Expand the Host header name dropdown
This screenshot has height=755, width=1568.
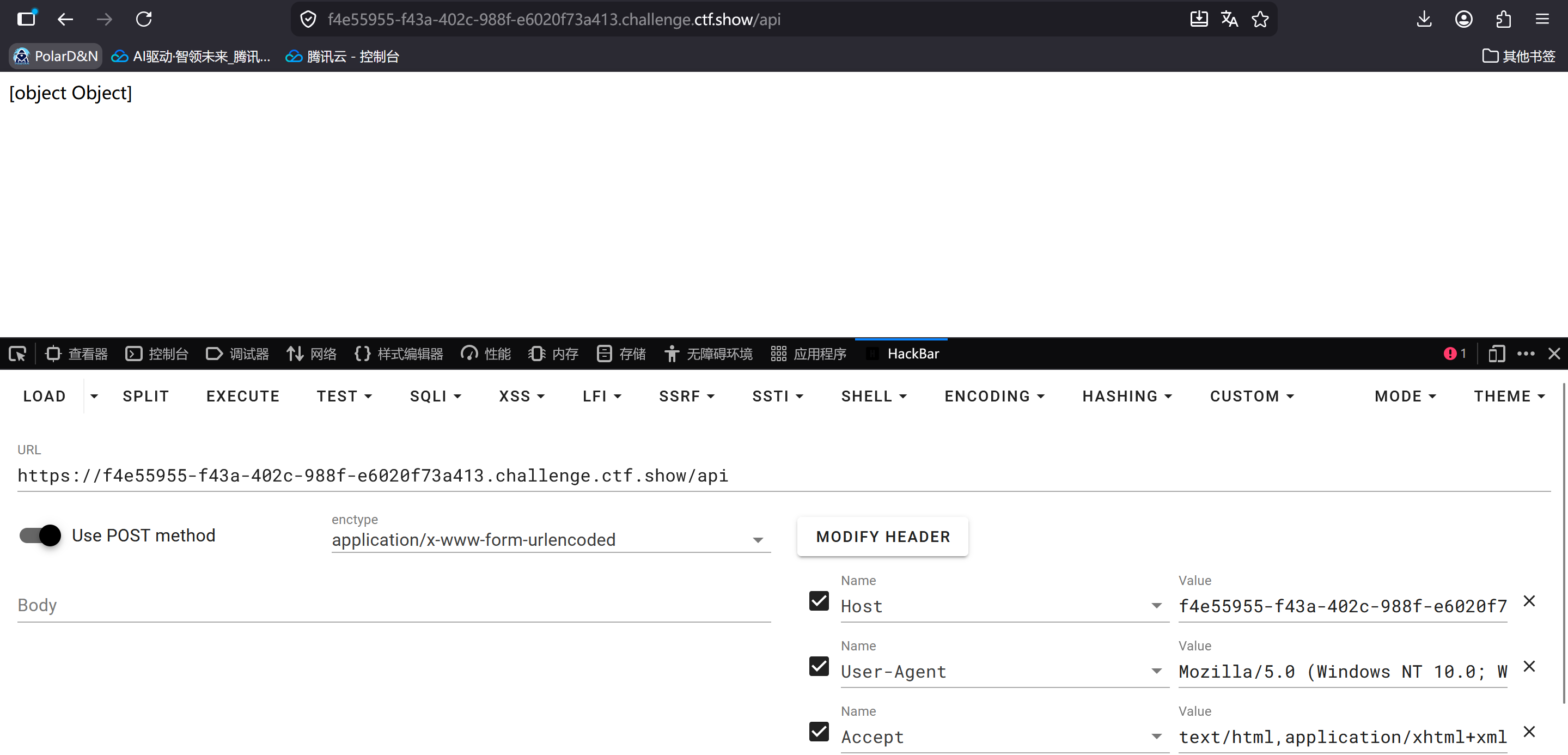pyautogui.click(x=1156, y=606)
